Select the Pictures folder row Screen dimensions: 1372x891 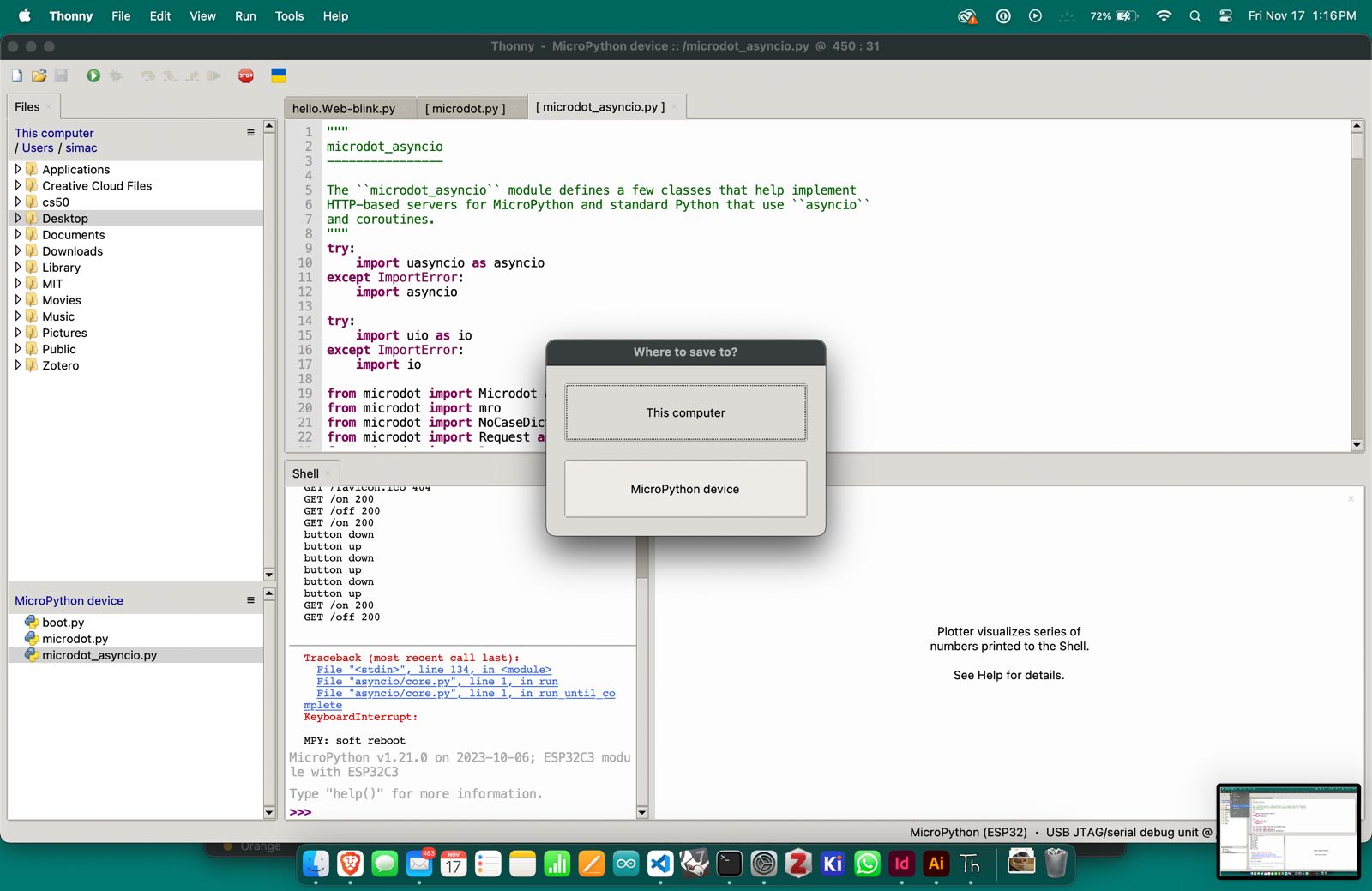135,333
